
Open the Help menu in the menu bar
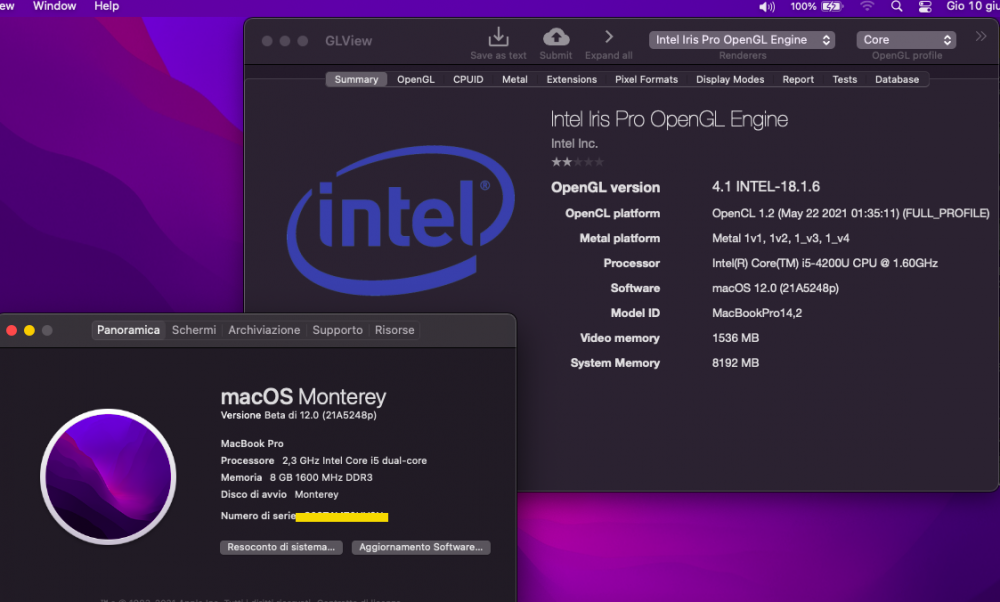[107, 6]
